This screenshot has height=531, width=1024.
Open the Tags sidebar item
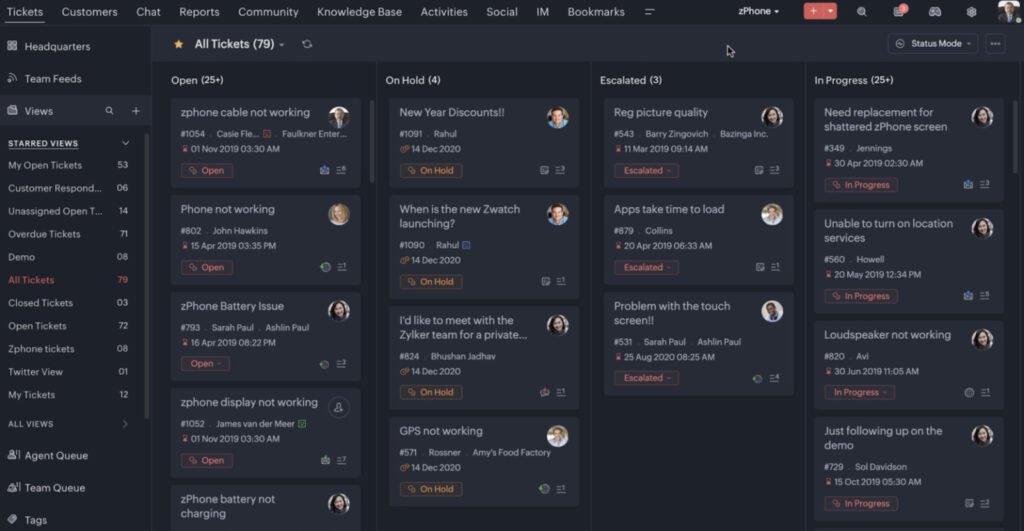tap(27, 520)
